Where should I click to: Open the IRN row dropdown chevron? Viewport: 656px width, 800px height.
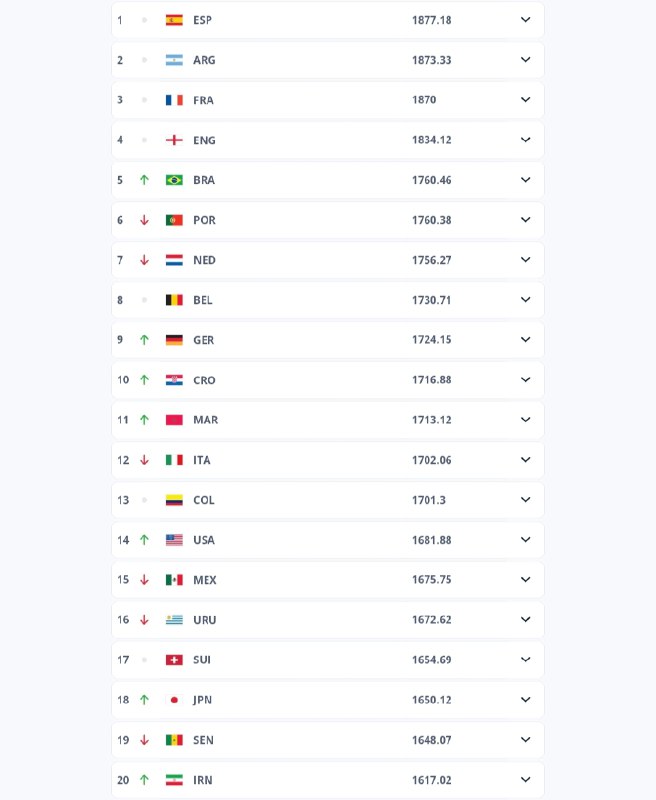click(x=525, y=780)
